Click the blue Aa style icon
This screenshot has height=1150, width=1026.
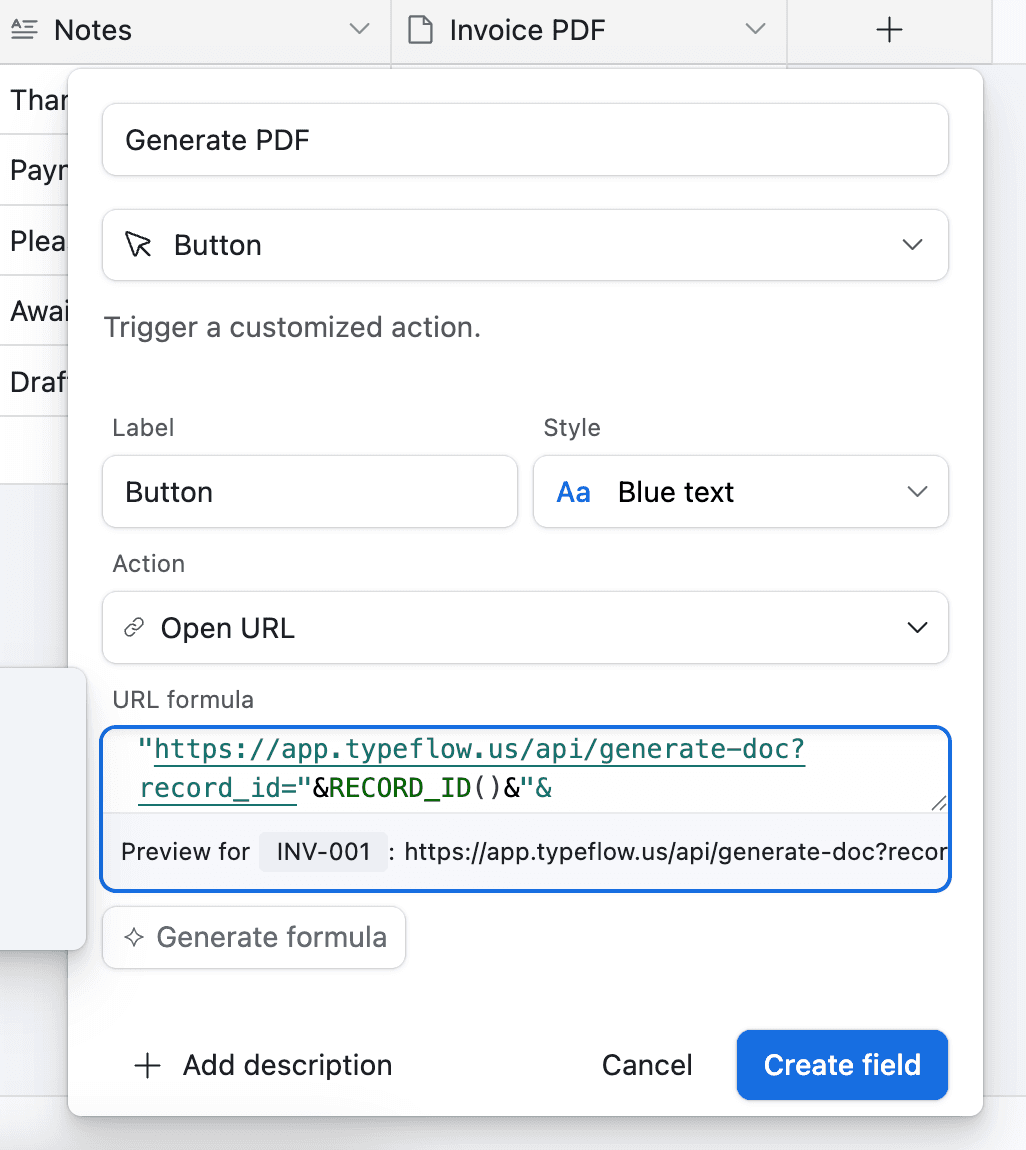(573, 492)
